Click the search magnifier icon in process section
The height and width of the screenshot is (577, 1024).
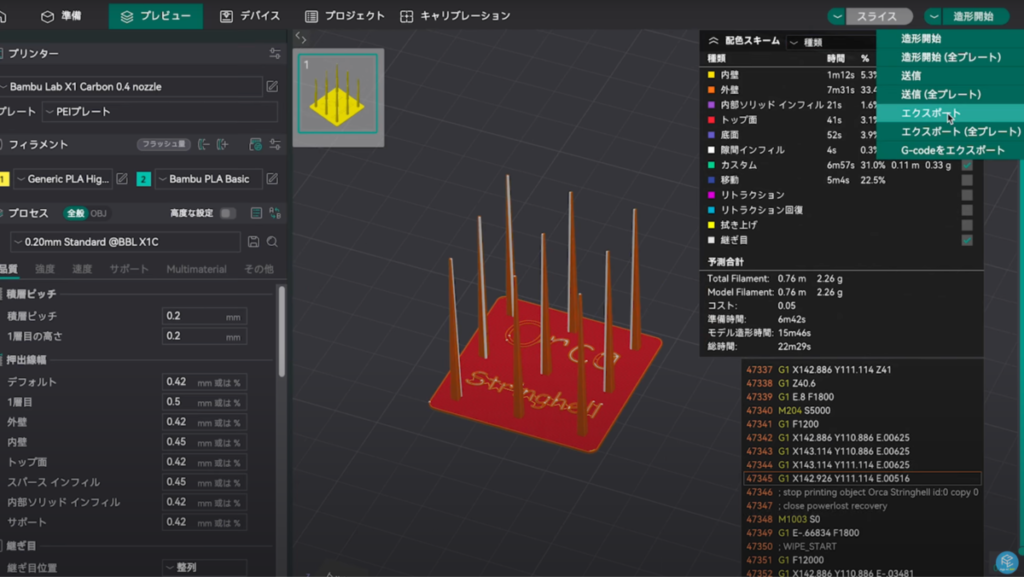(272, 242)
